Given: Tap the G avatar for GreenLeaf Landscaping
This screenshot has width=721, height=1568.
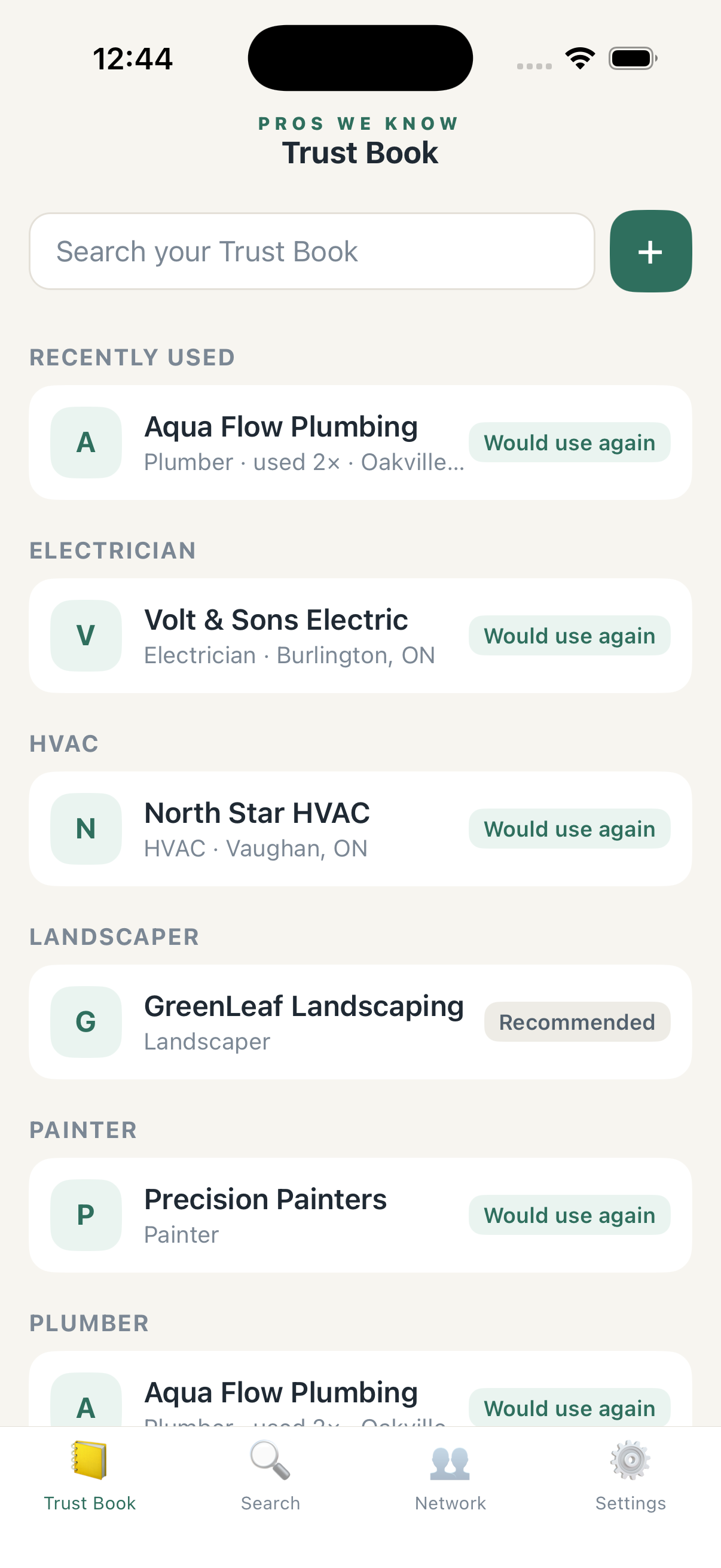Looking at the screenshot, I should tap(85, 1022).
